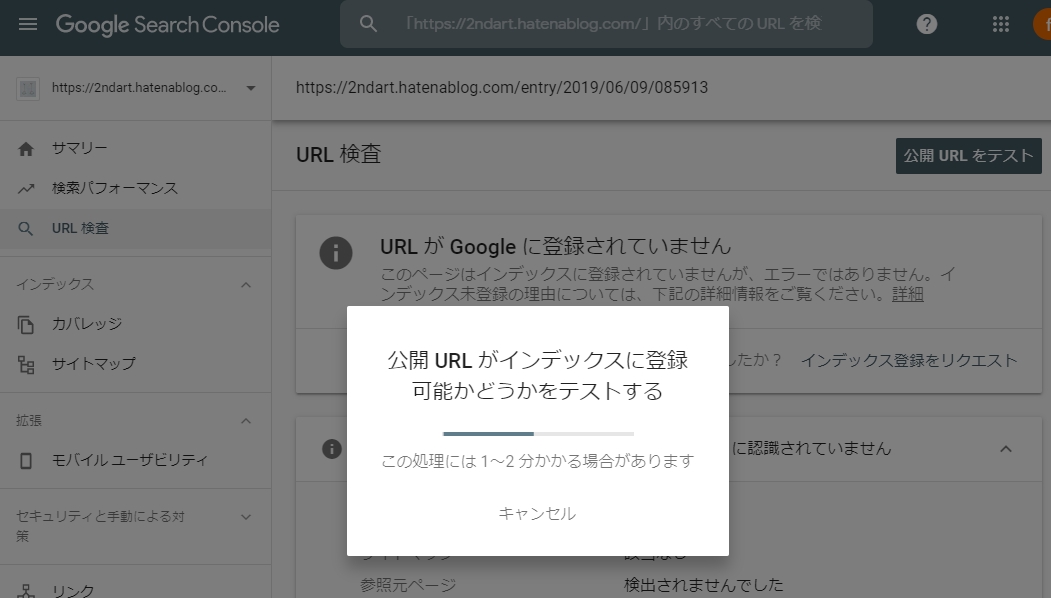
Task: Click the リンク icon in the sidebar
Action: tap(25, 589)
